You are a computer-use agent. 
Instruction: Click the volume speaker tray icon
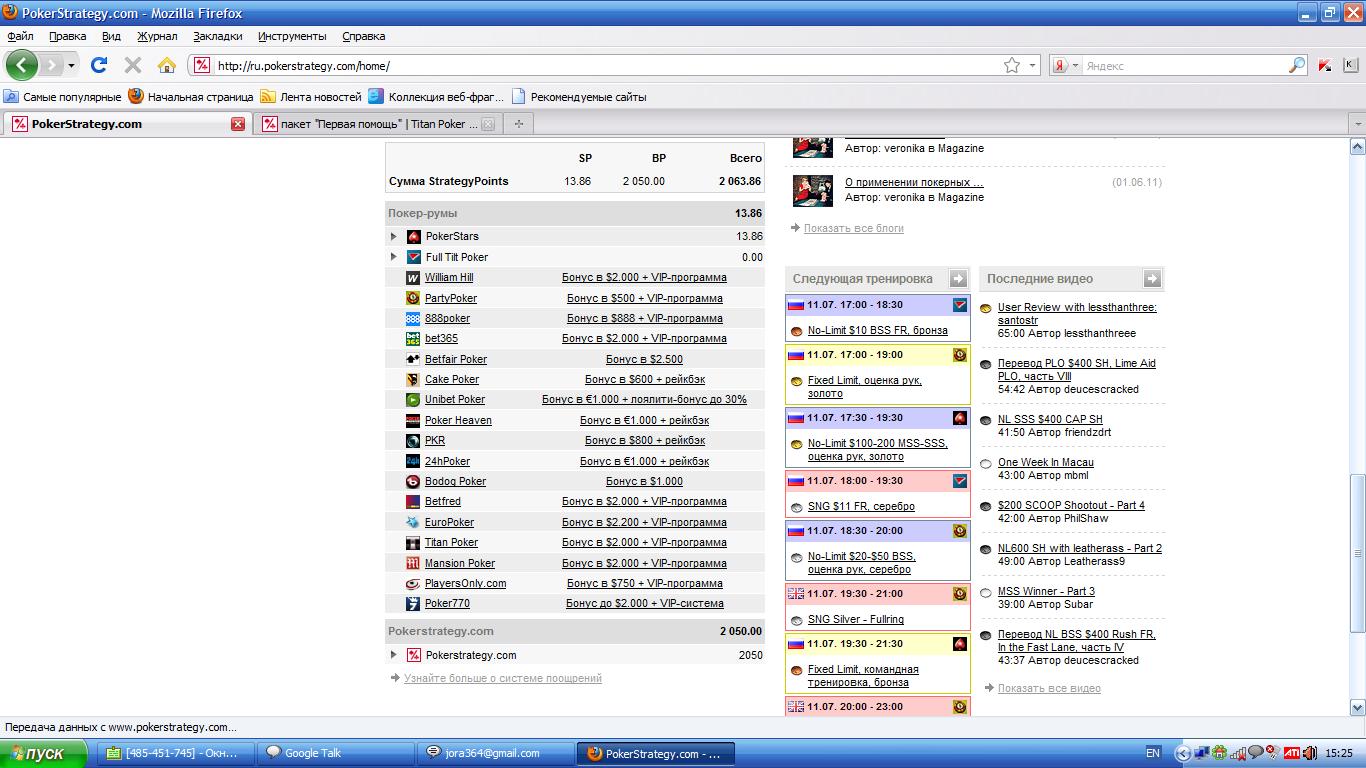click(1309, 753)
